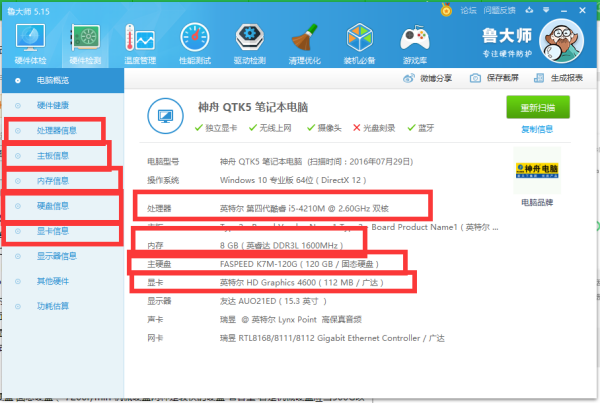
Task: Click 复制信息 copy info link
Action: 537,129
